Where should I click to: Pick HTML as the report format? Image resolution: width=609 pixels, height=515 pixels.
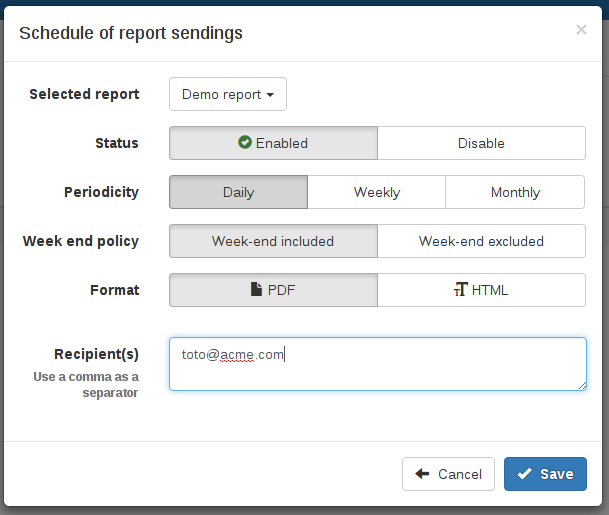tap(481, 290)
